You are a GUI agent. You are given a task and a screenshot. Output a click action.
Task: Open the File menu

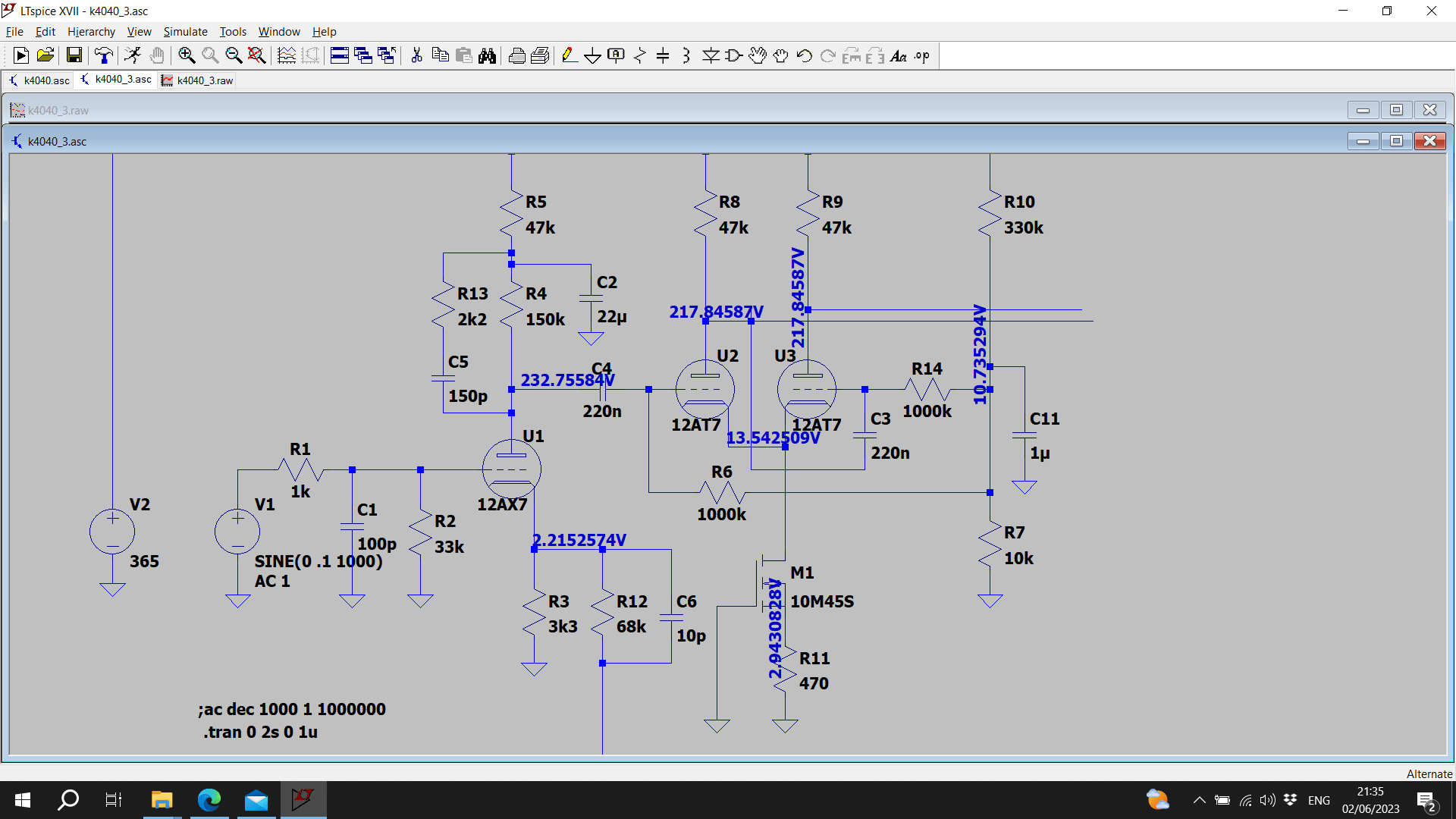tap(14, 31)
